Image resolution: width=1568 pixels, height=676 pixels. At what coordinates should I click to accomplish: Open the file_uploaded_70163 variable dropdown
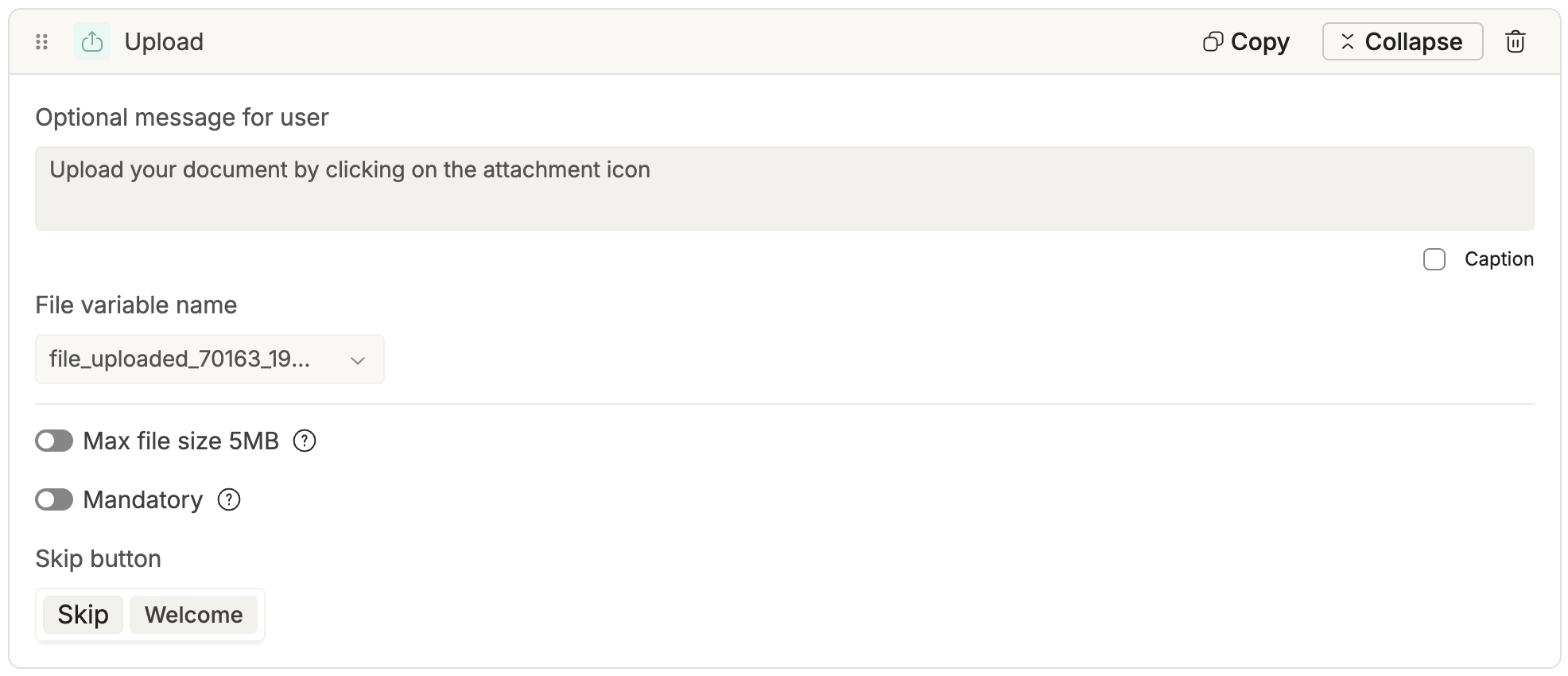(x=191, y=359)
